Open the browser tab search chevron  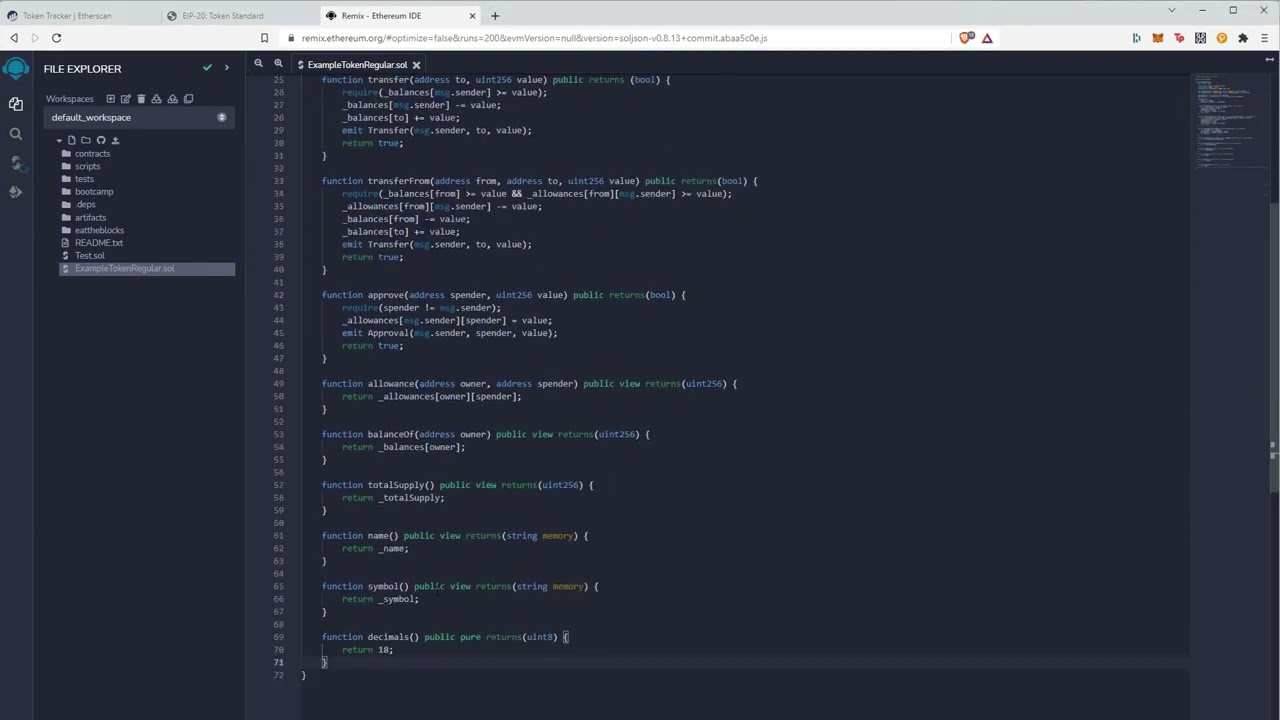pyautogui.click(x=1172, y=10)
